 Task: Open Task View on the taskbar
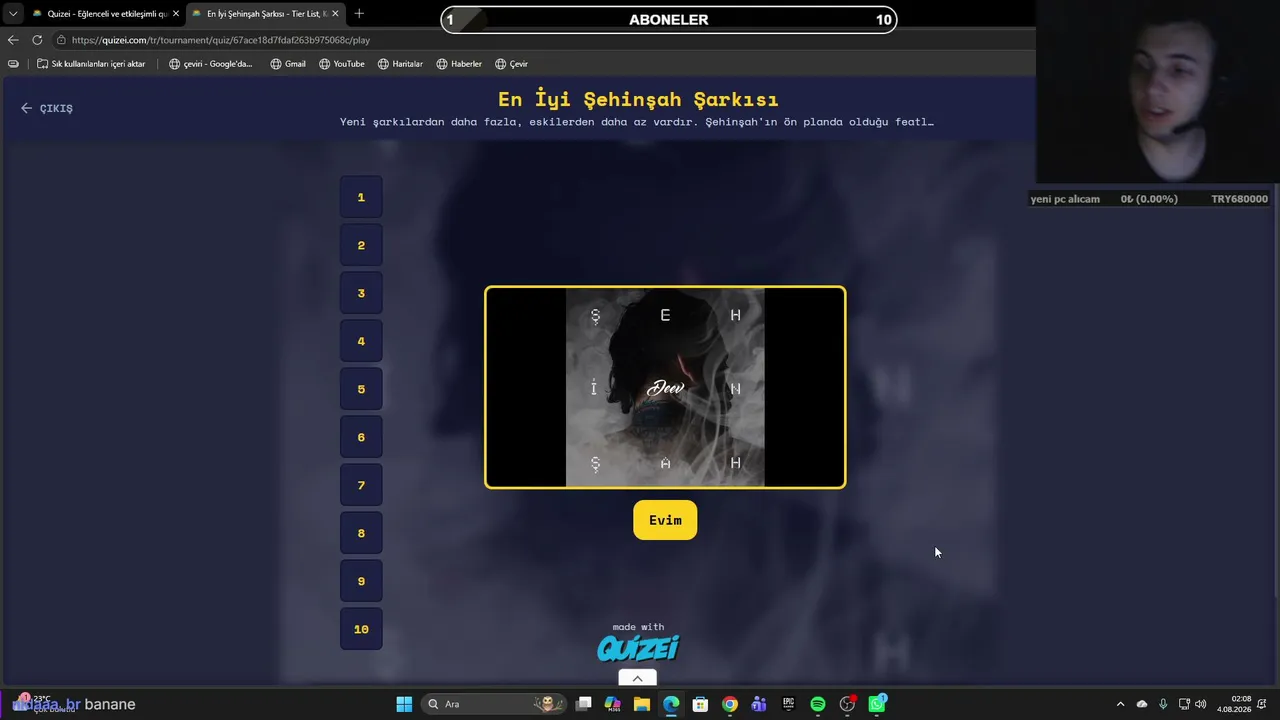click(x=584, y=704)
